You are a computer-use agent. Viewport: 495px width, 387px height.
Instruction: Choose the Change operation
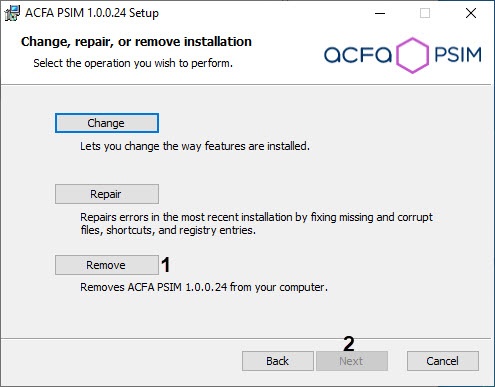[x=107, y=123]
